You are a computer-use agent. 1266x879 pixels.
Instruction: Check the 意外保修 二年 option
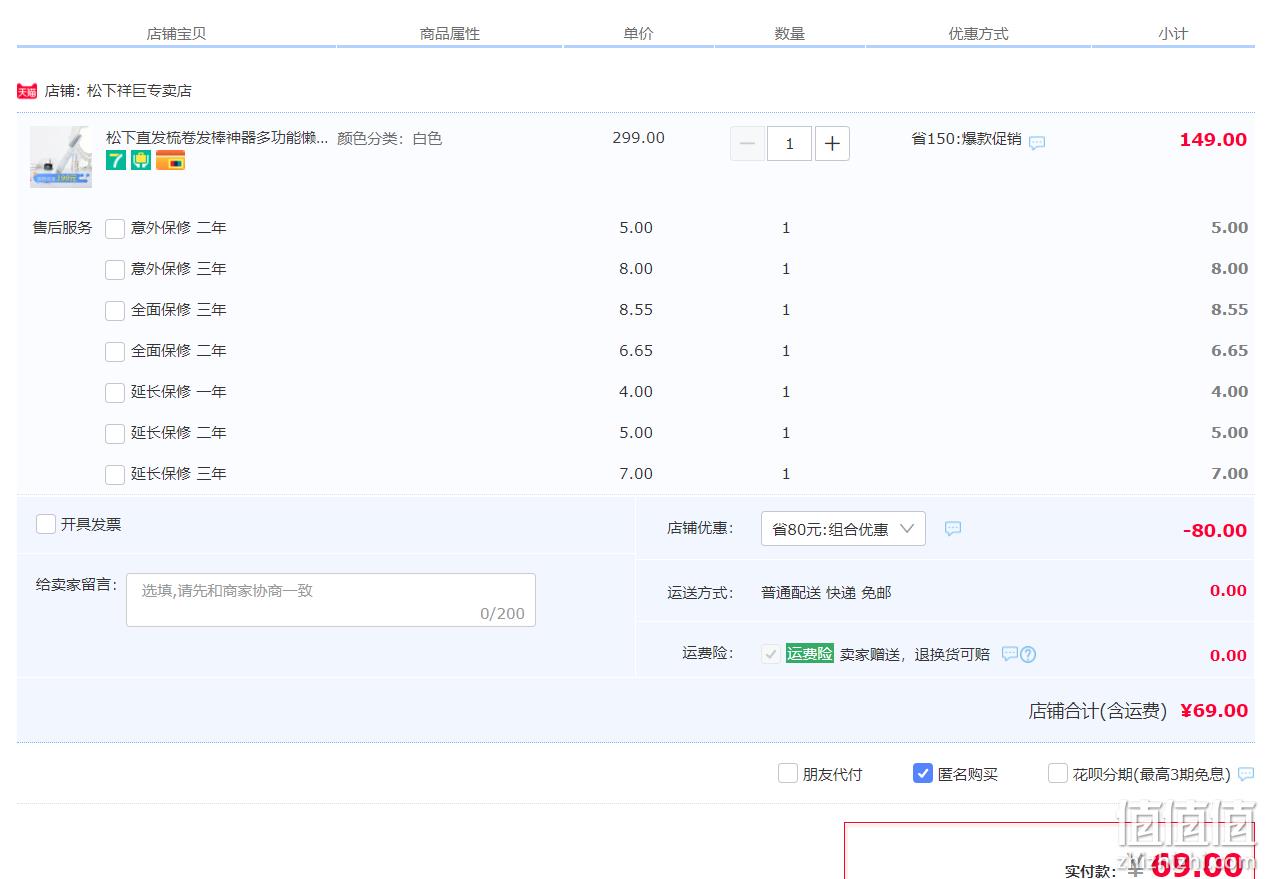tap(115, 228)
